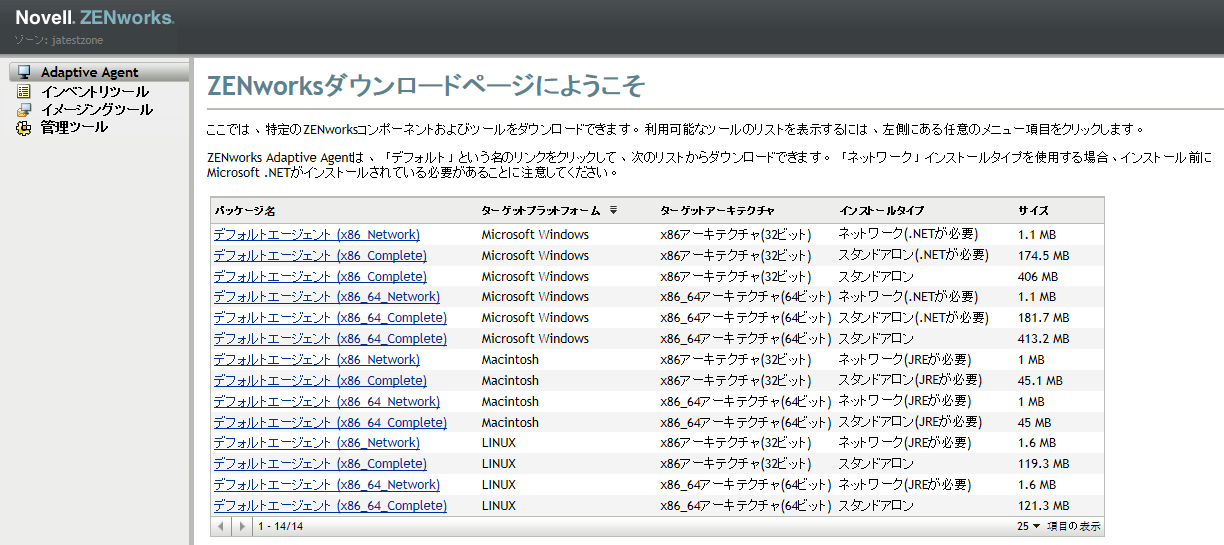Click the sort arrow beside ターゲットプラットフォーム
The width and height of the screenshot is (1224, 545).
613,211
